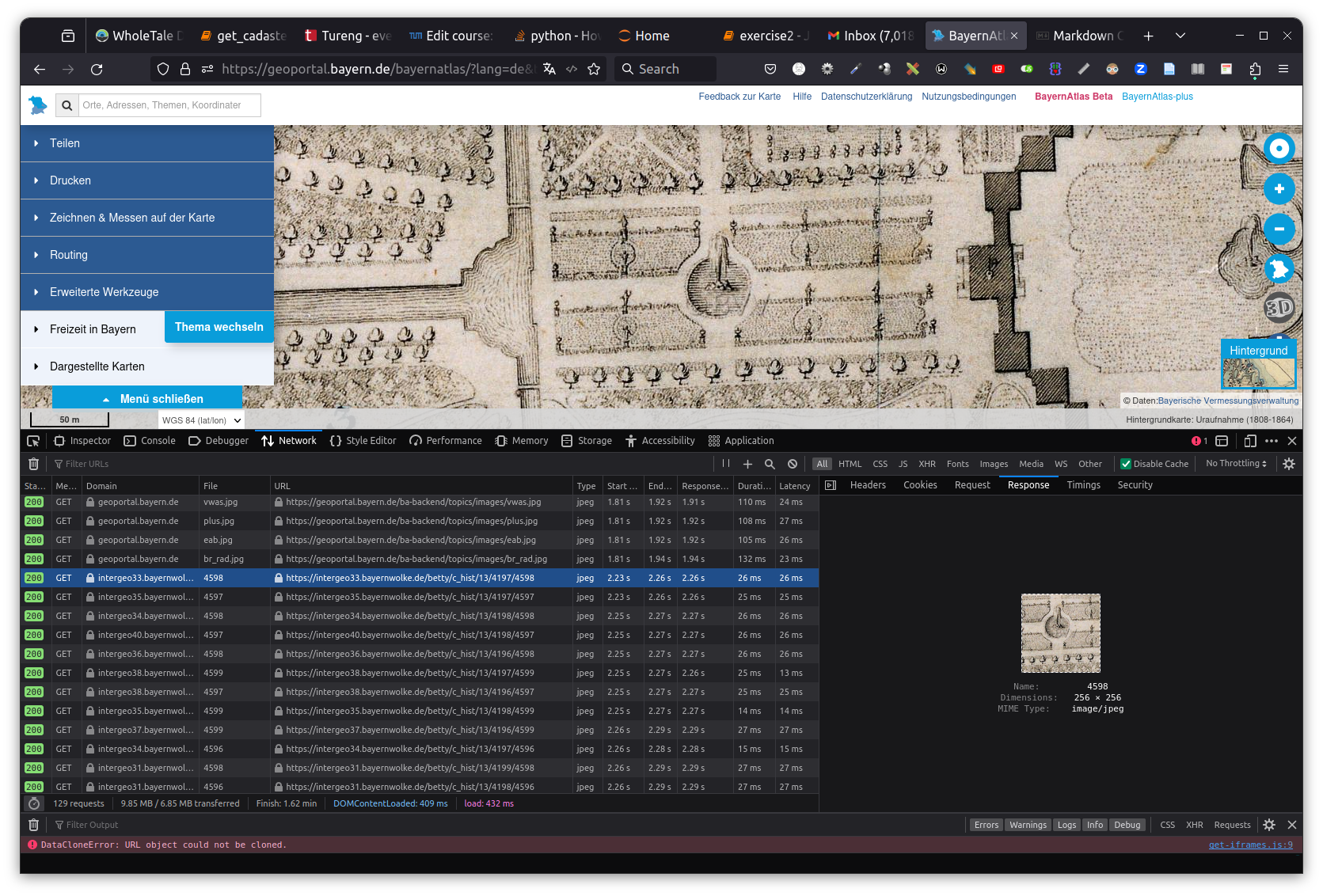Click the tile image preview in Response
Viewport: 1323px width, 896px height.
(1061, 633)
